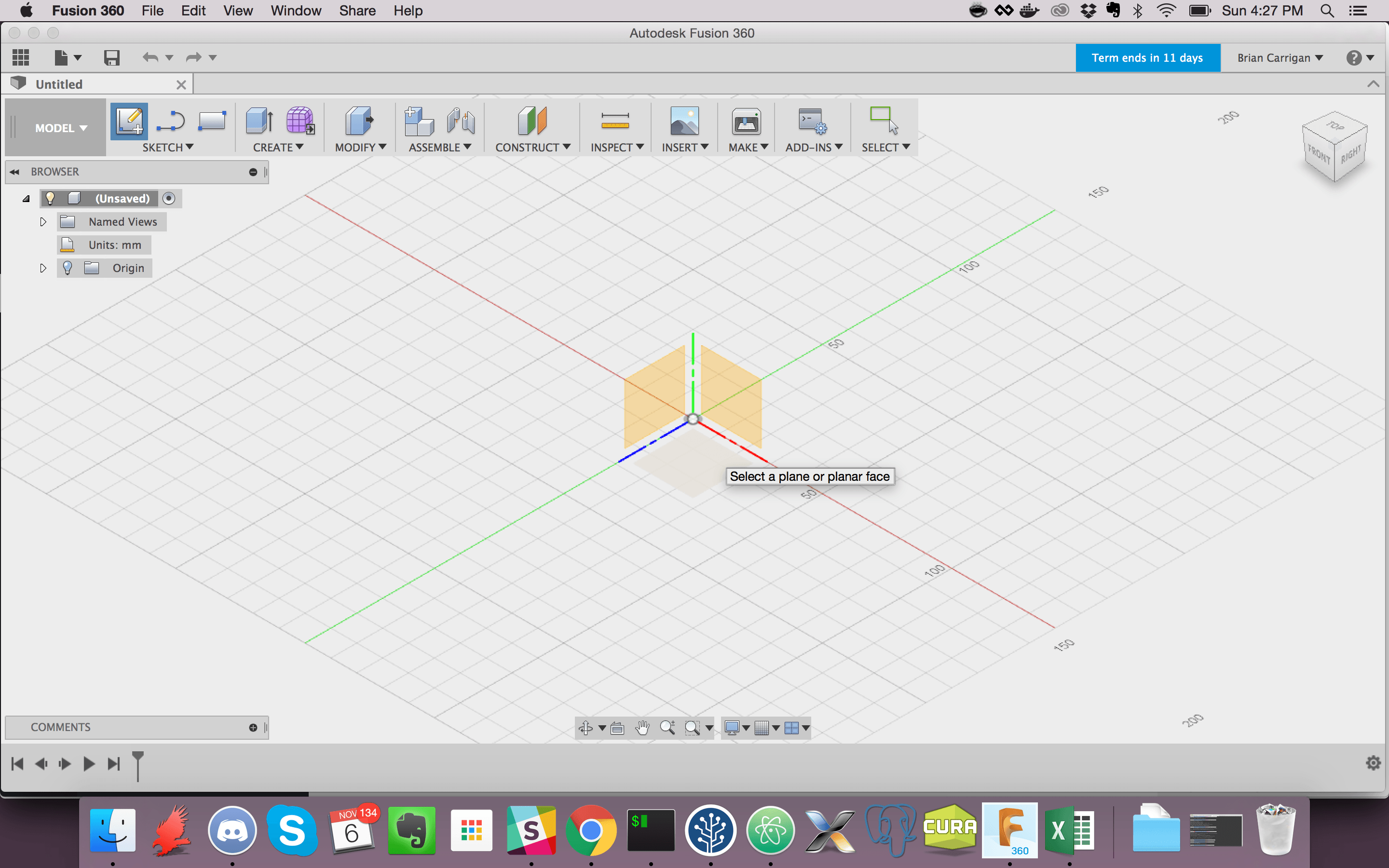Click the Look At navigation icon

click(x=618, y=728)
